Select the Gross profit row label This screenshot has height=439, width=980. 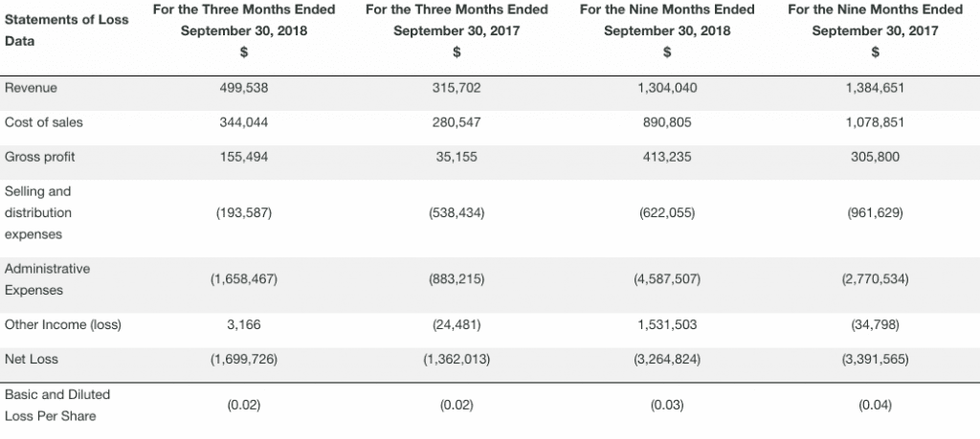(40, 157)
